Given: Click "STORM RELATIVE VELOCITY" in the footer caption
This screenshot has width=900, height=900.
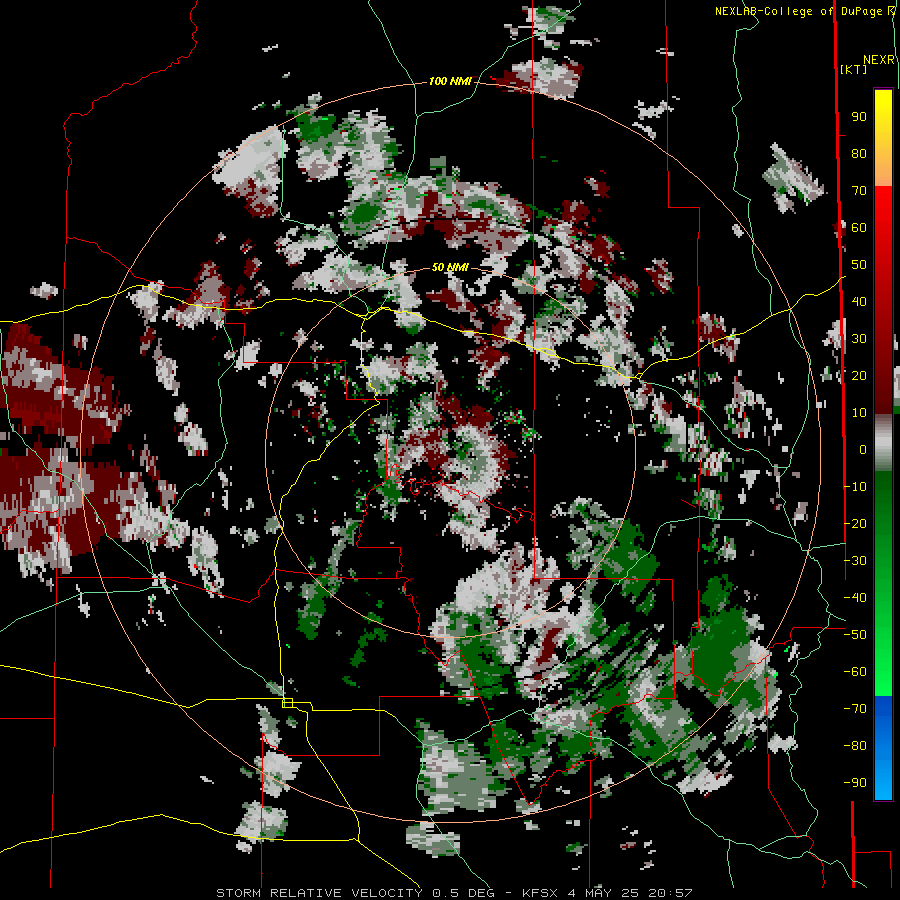Looking at the screenshot, I should tap(320, 893).
